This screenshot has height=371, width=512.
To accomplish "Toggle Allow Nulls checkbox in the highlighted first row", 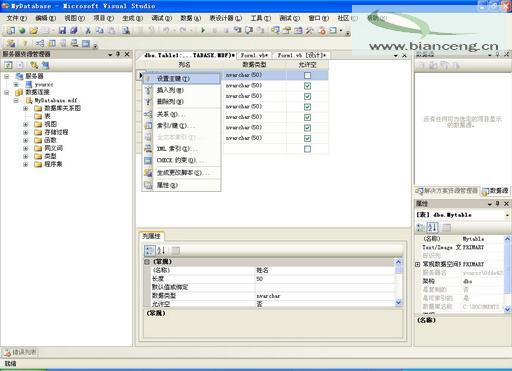I will pyautogui.click(x=307, y=75).
